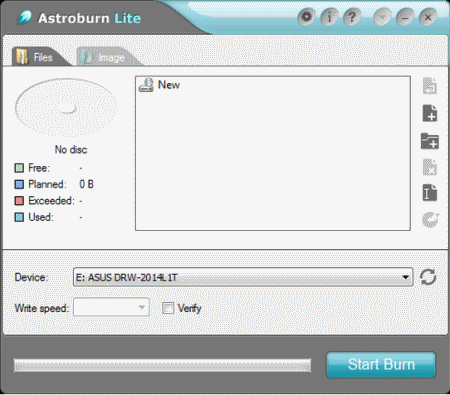Click the Free label
The width and height of the screenshot is (450, 395).
[x=39, y=168]
